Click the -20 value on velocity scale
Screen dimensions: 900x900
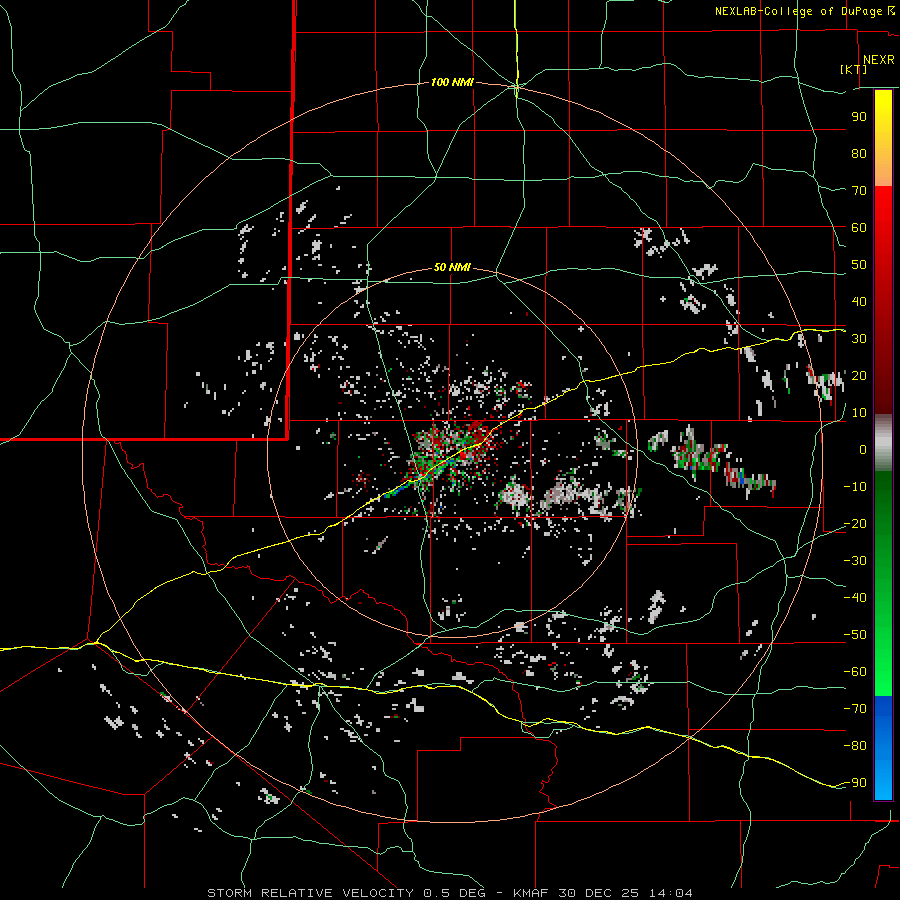pos(855,524)
